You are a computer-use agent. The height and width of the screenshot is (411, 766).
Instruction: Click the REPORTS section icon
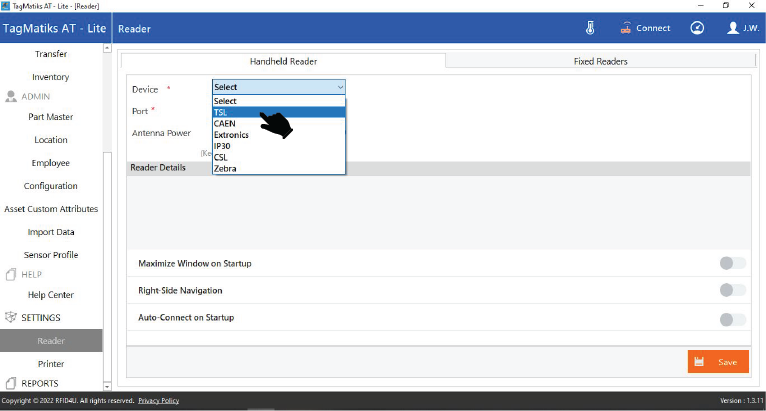[12, 383]
